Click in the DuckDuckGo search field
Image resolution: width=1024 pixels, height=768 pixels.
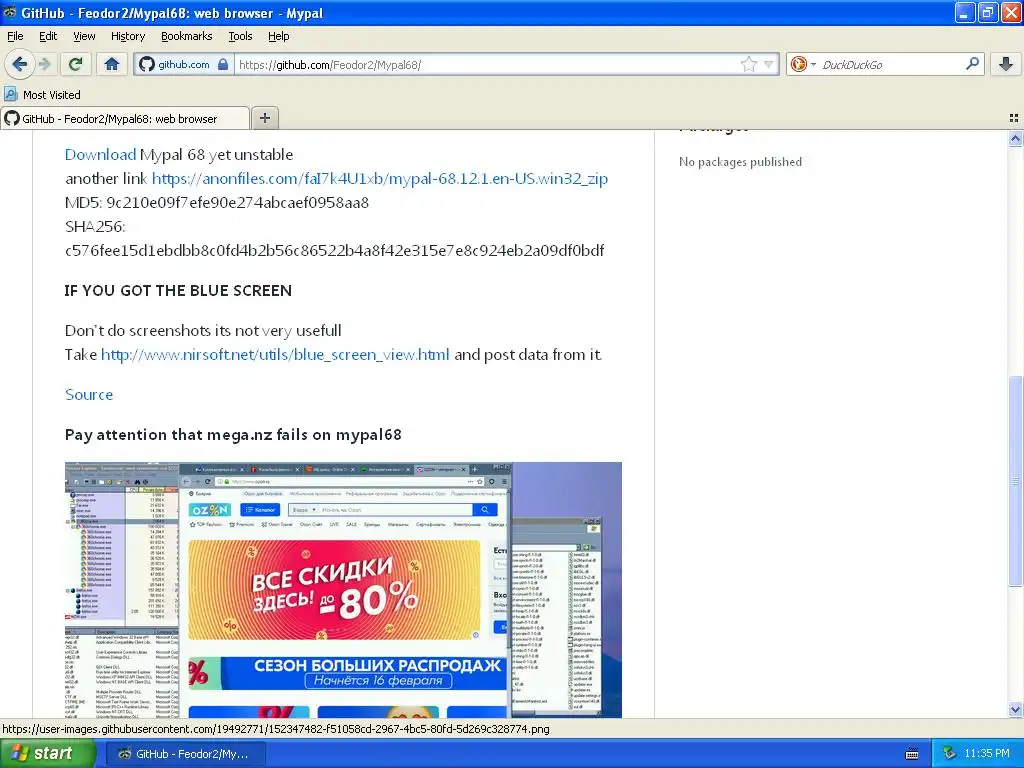[889, 64]
